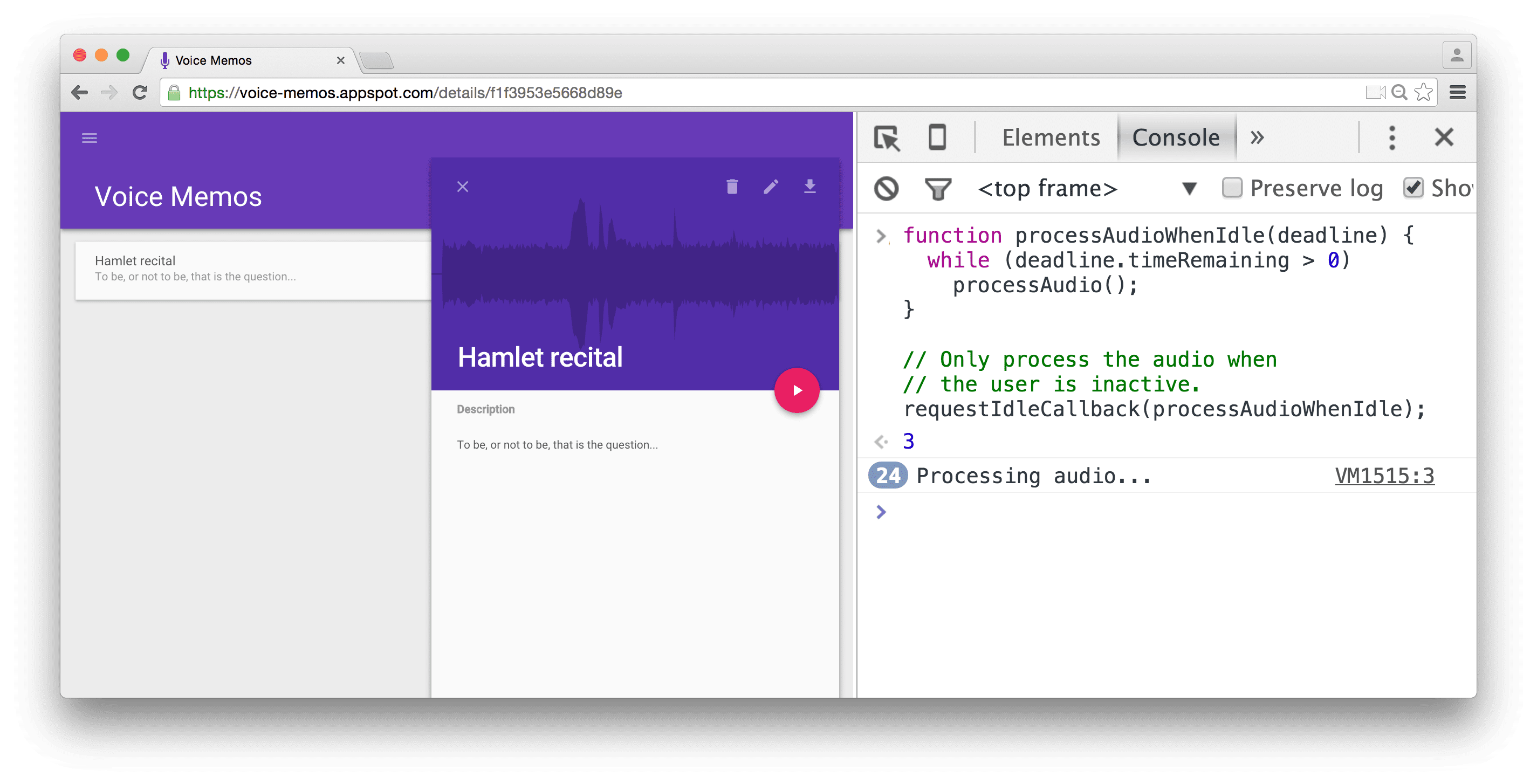Click the Hamlet recital list item
Viewport: 1537px width, 784px height.
pyautogui.click(x=243, y=269)
